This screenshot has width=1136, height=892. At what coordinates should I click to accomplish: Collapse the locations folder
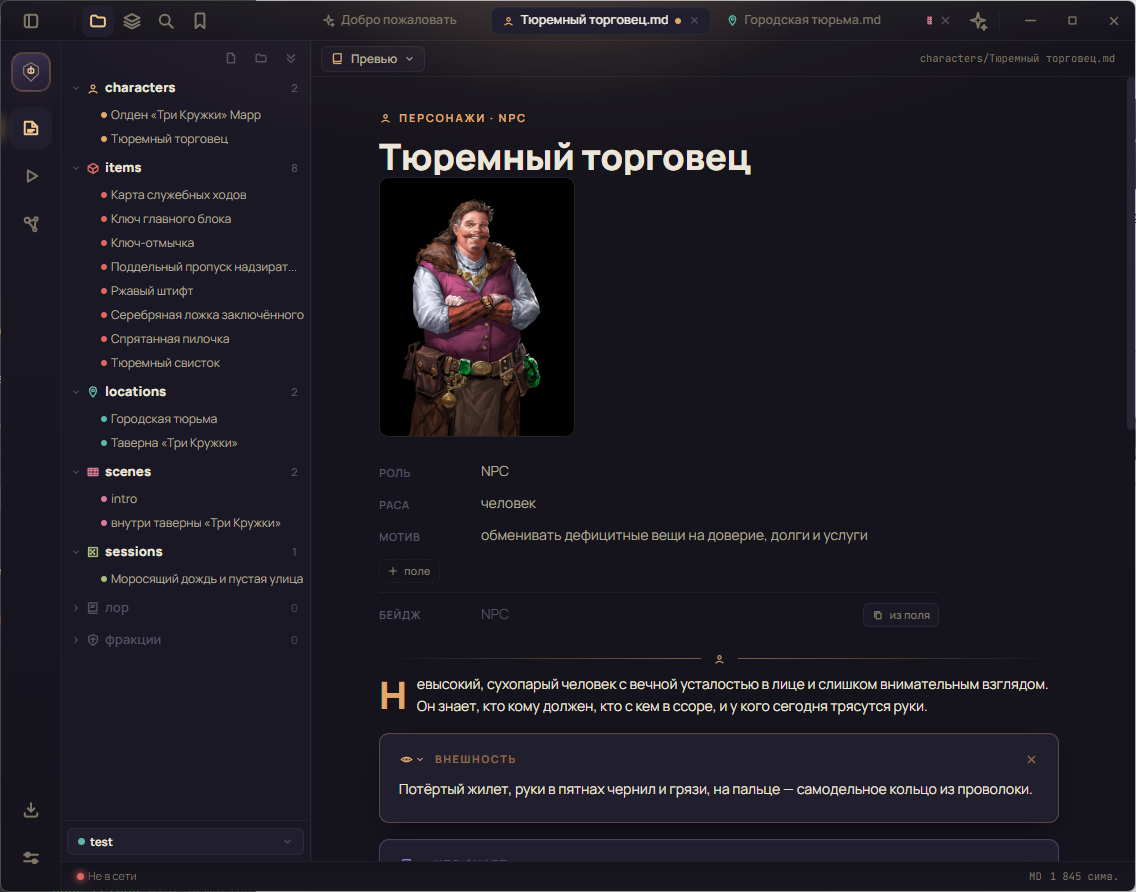click(76, 392)
